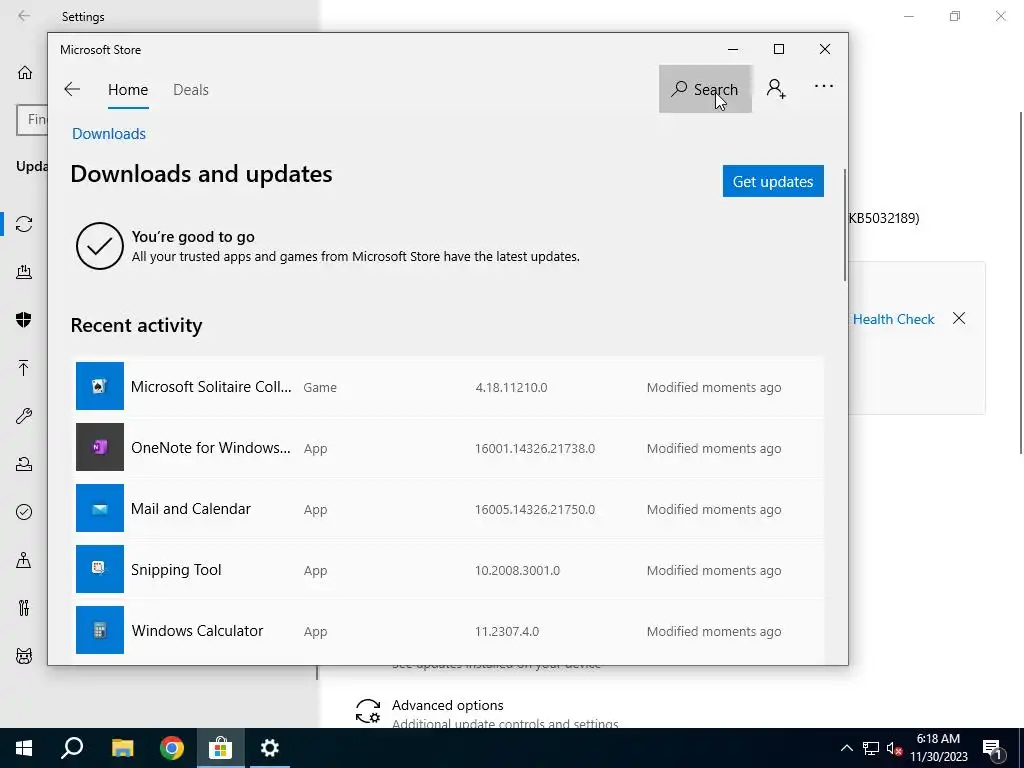
Task: Open Windows Security shield in Settings
Action: click(x=24, y=319)
